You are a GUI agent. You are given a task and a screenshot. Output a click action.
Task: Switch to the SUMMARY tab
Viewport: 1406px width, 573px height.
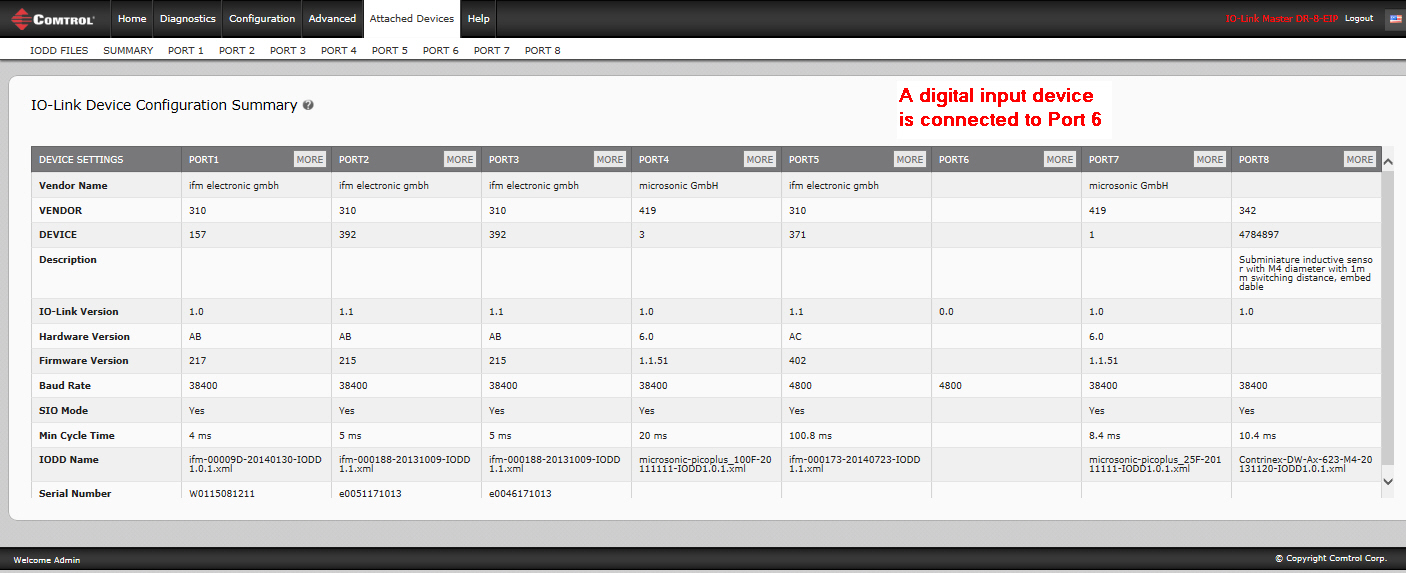(128, 50)
